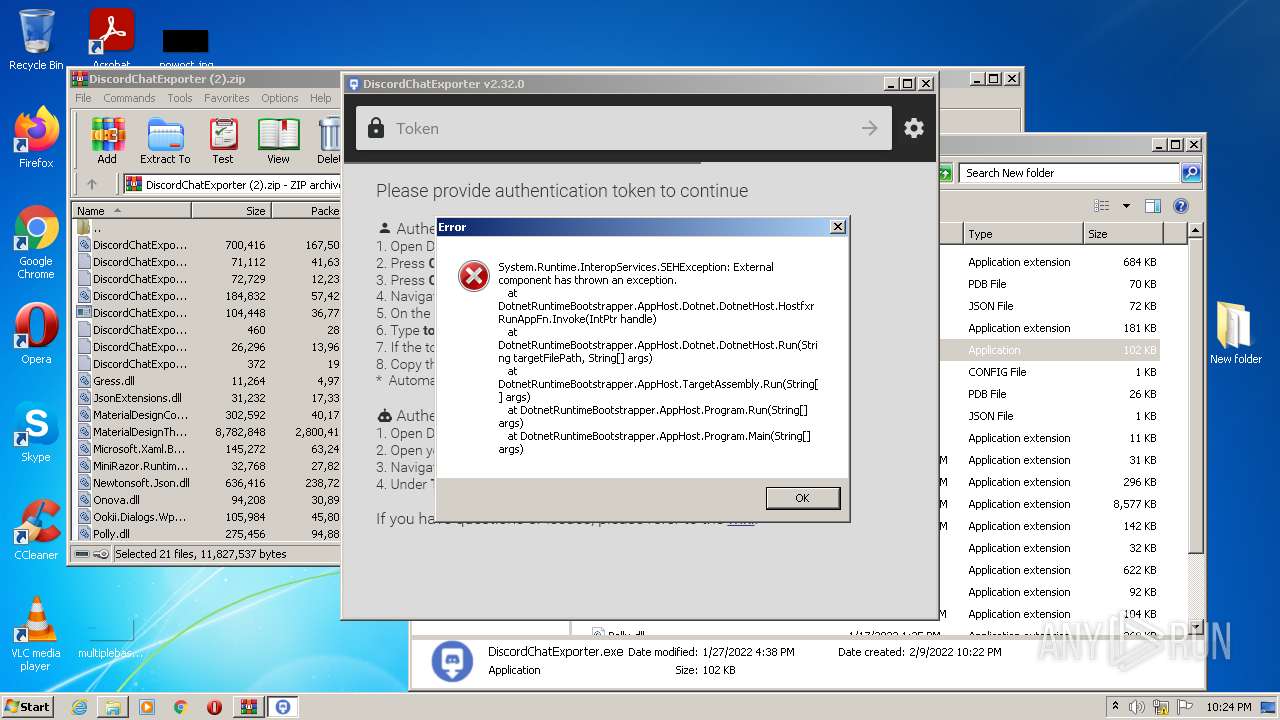
Task: Show hidden tray icons arrow
Action: pos(1116,706)
